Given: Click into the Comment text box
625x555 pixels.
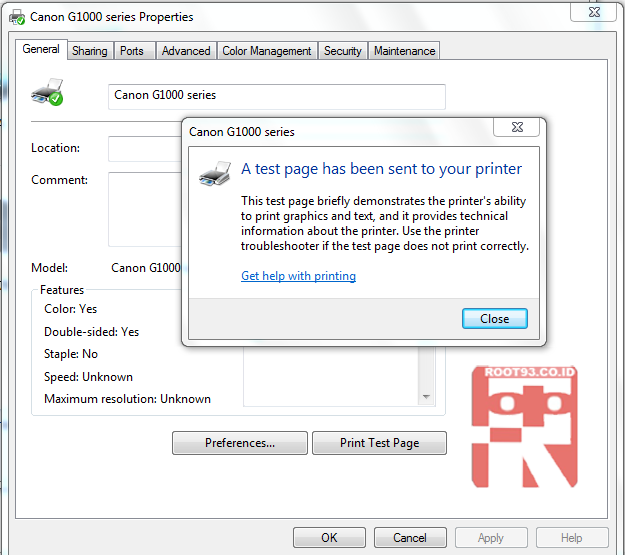Looking at the screenshot, I should 145,209.
